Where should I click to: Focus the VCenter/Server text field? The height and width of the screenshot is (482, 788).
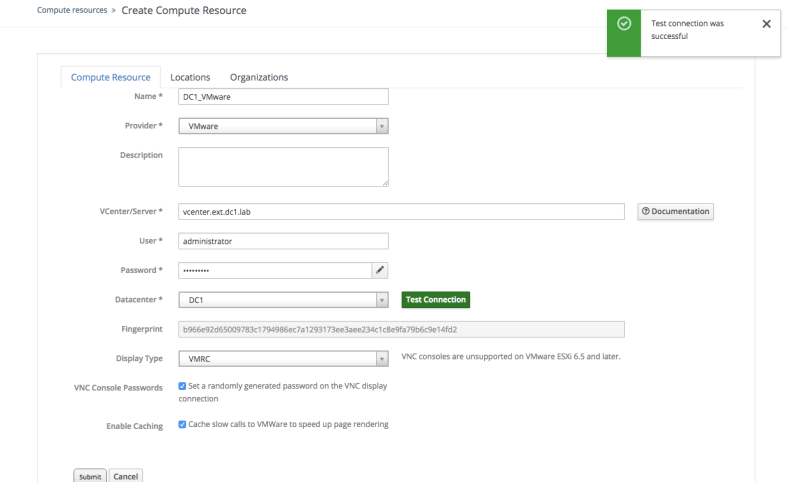point(401,212)
